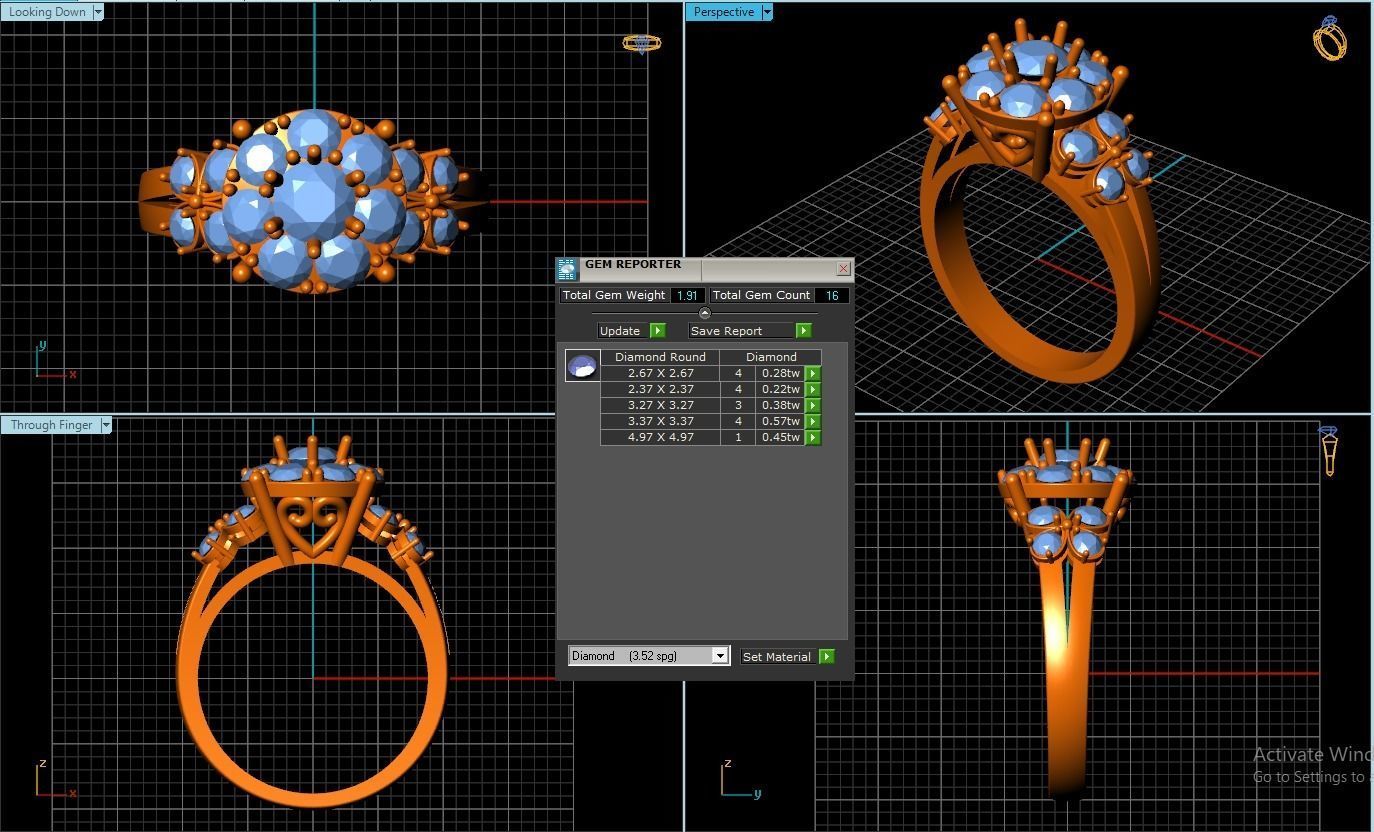This screenshot has height=832, width=1374.
Task: Click the ring side-view icon in bottom-right viewport
Action: [1329, 451]
